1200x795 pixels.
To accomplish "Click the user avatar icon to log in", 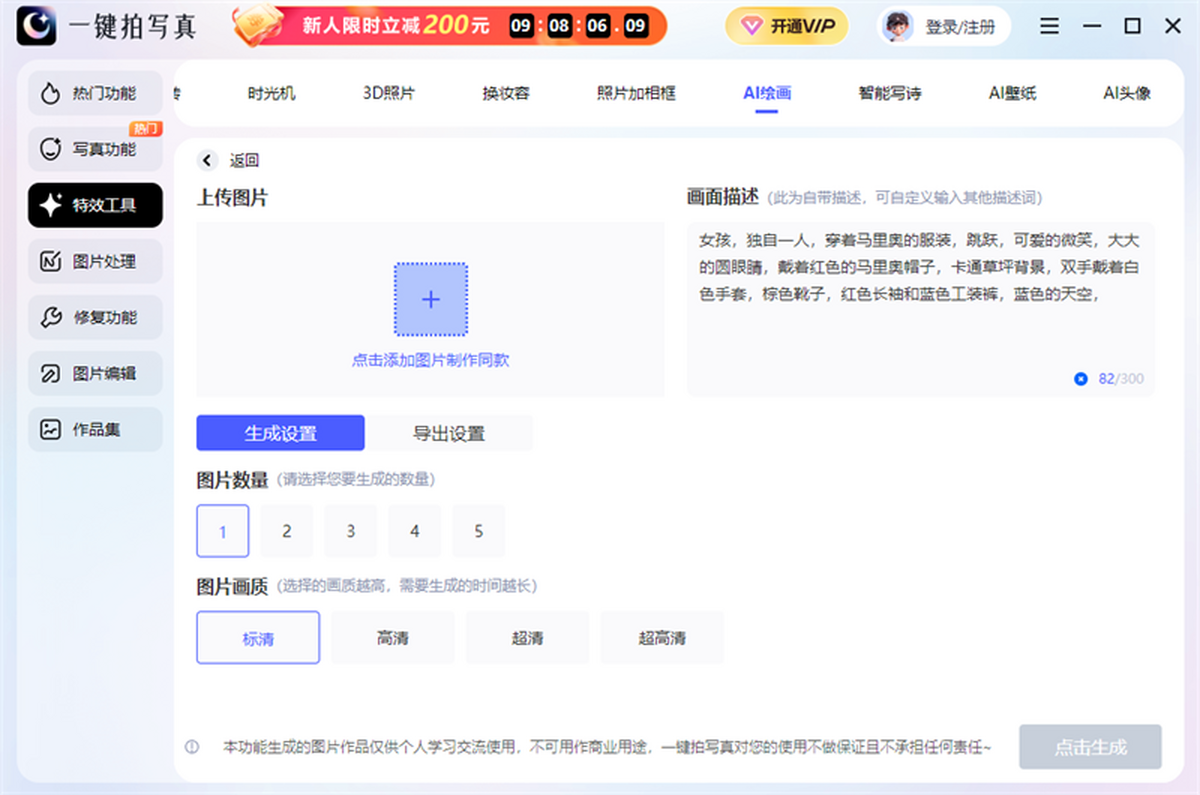I will click(896, 27).
